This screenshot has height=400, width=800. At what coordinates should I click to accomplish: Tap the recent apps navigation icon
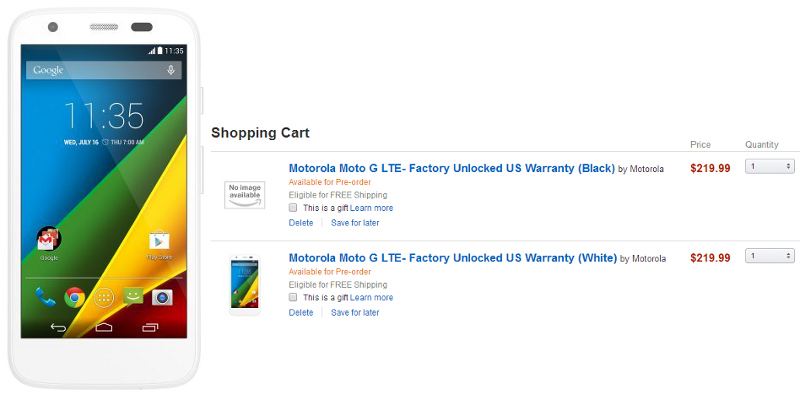pos(151,327)
